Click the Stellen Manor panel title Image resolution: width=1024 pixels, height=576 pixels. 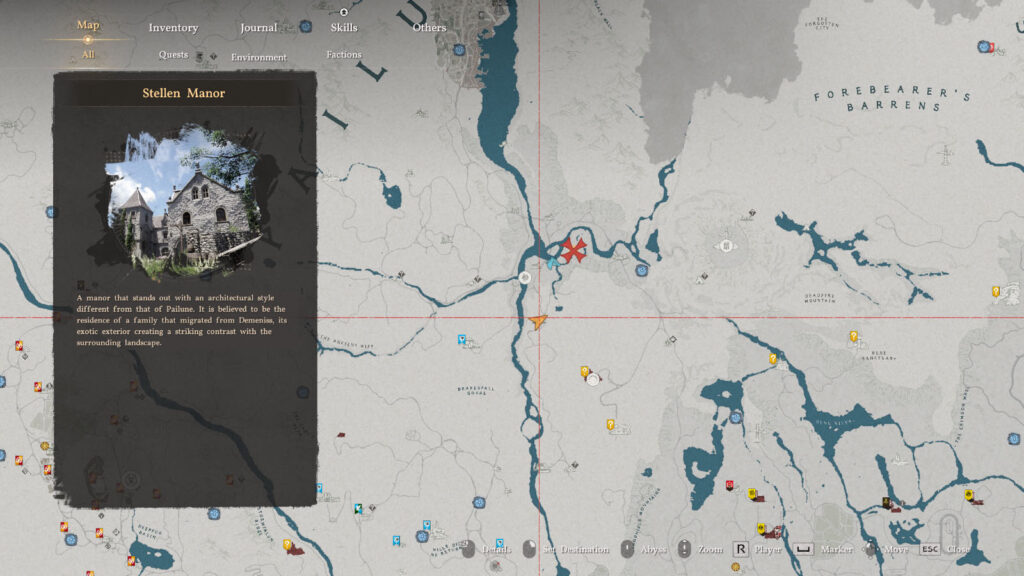point(184,93)
